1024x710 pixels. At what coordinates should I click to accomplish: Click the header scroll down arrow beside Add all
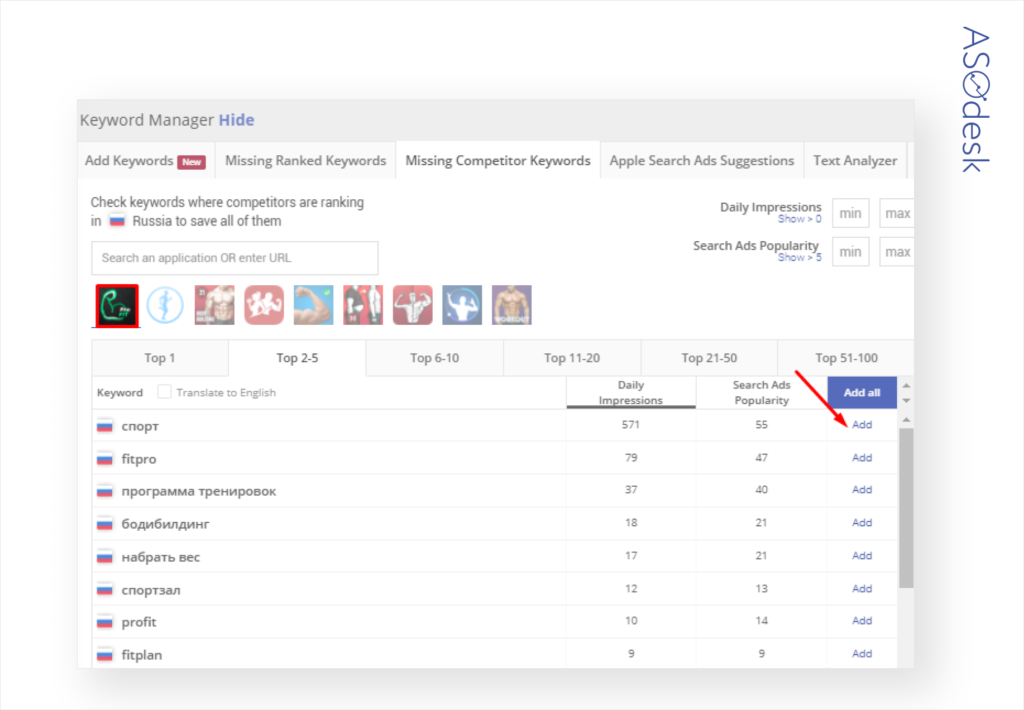[x=906, y=400]
